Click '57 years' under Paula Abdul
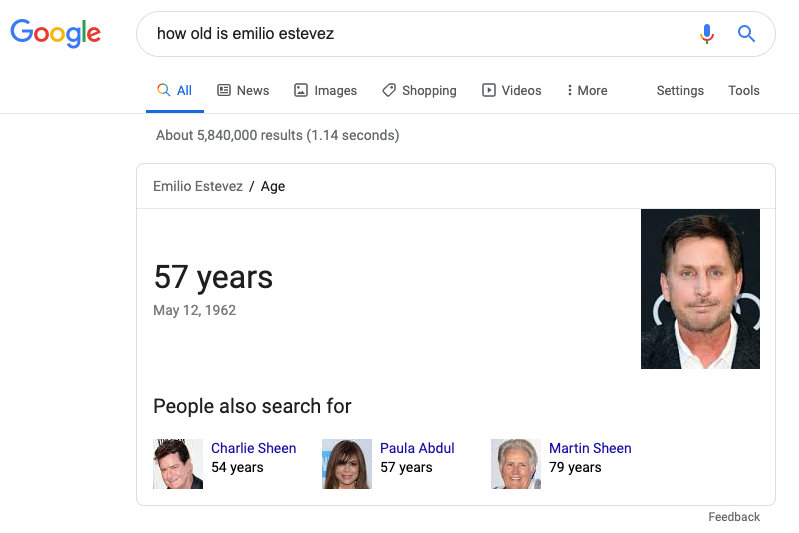 click(x=406, y=467)
